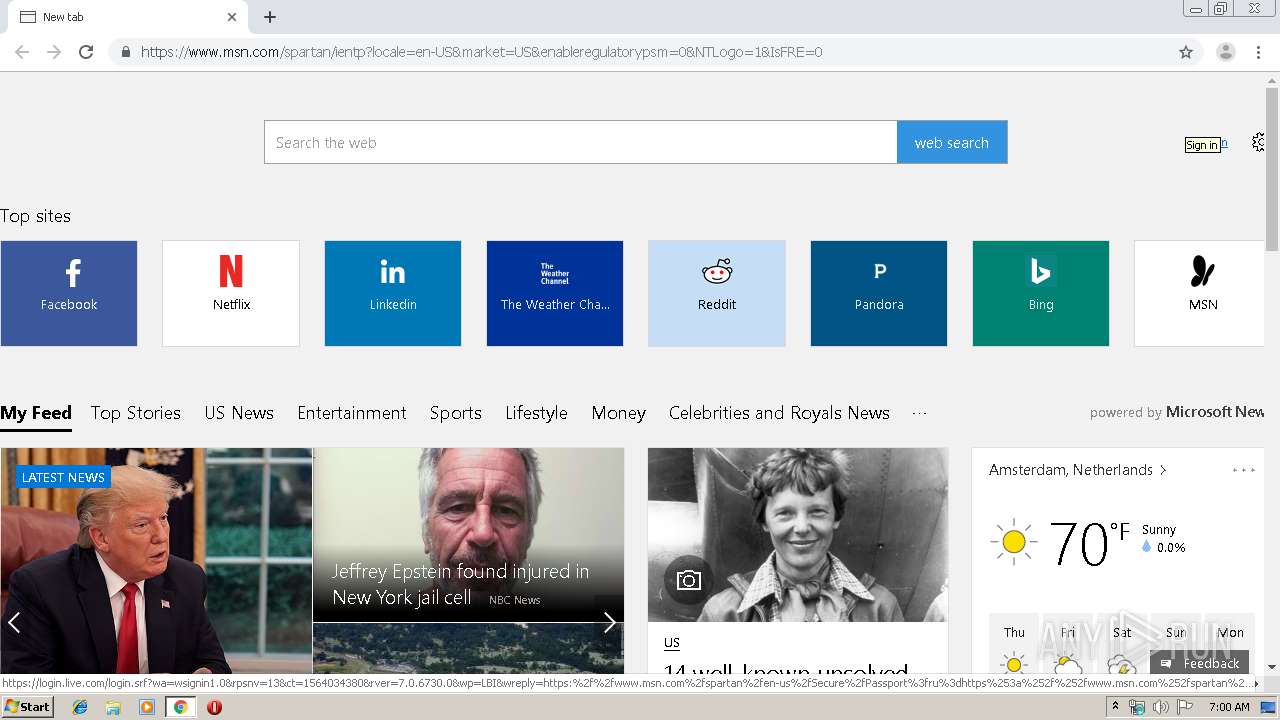This screenshot has width=1280, height=720.
Task: View site security lock information
Action: tap(125, 52)
